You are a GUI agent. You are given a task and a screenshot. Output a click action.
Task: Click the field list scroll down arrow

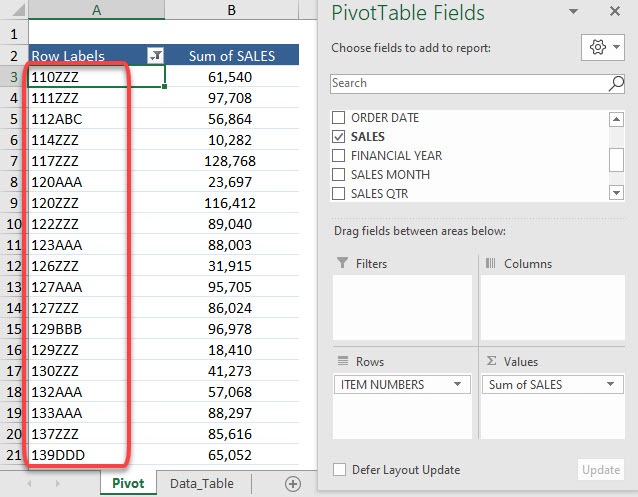pos(616,193)
